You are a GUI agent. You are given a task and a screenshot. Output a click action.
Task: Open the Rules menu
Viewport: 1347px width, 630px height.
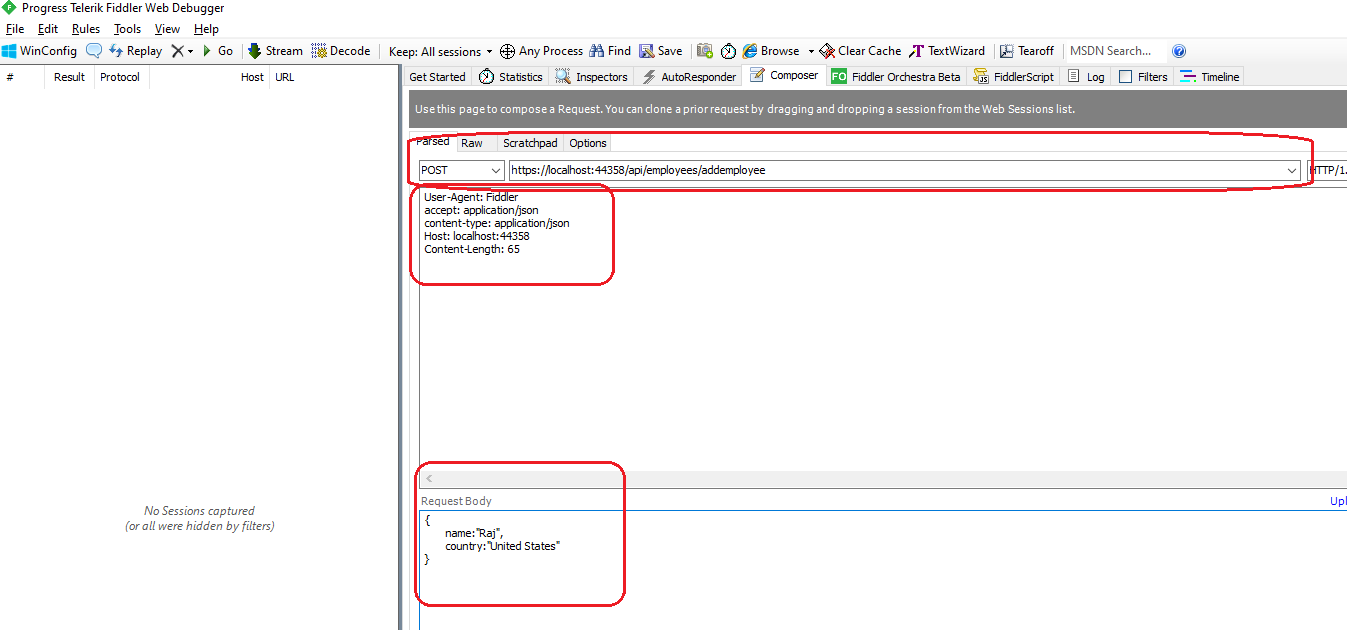(x=86, y=29)
